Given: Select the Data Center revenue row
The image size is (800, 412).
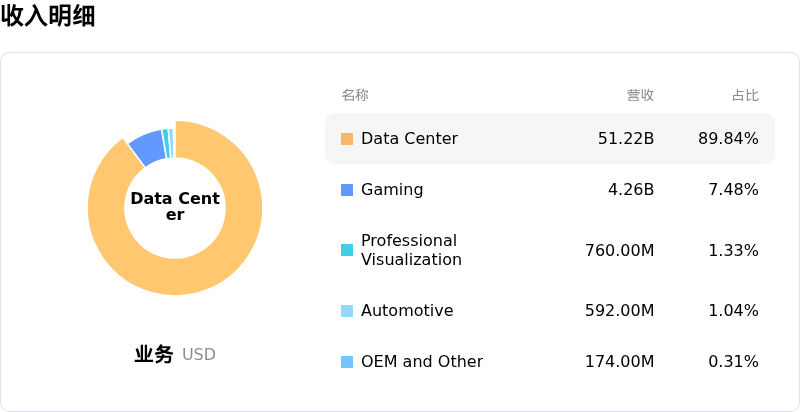Looking at the screenshot, I should pos(549,139).
